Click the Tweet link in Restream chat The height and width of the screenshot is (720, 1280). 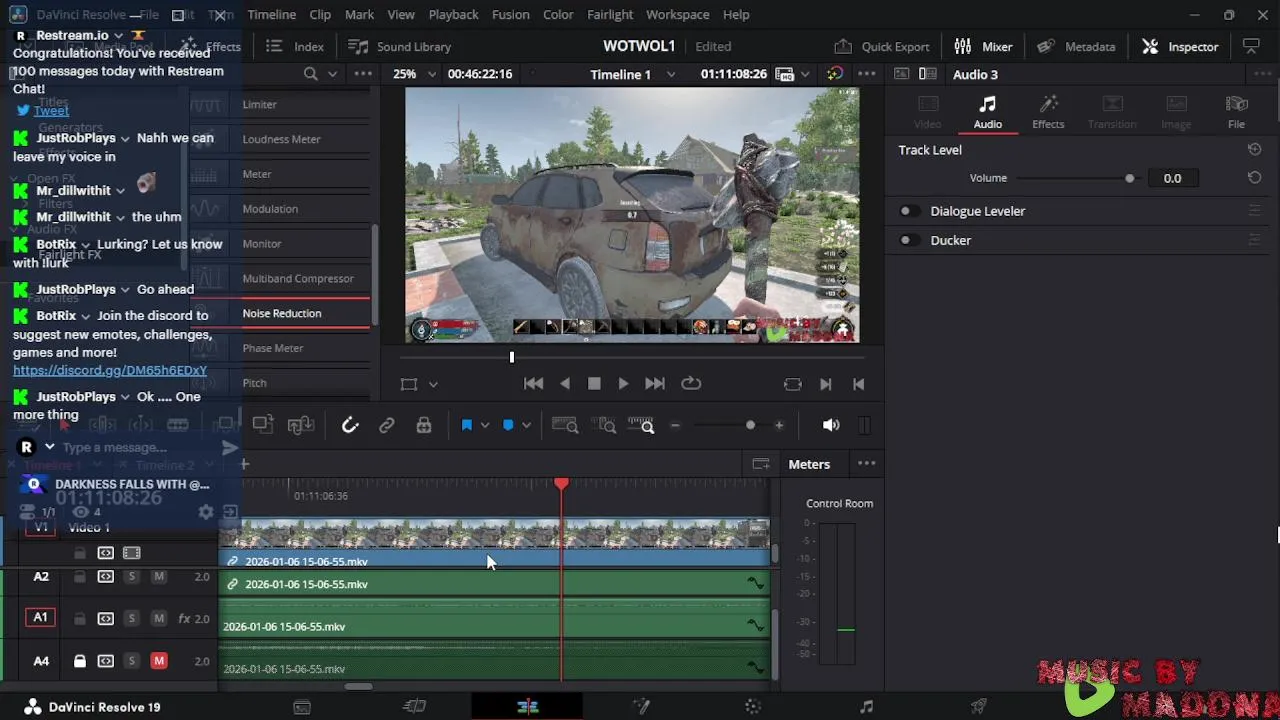pos(51,110)
